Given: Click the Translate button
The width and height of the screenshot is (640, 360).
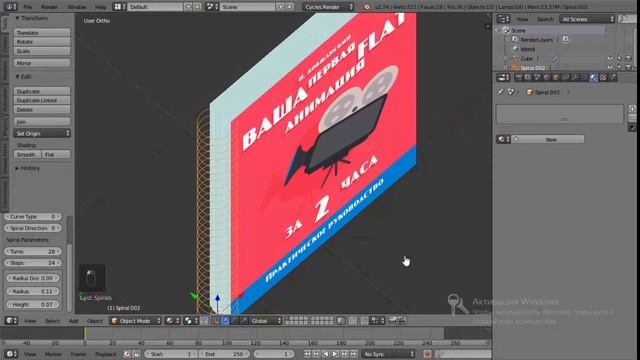Looking at the screenshot, I should coord(42,33).
